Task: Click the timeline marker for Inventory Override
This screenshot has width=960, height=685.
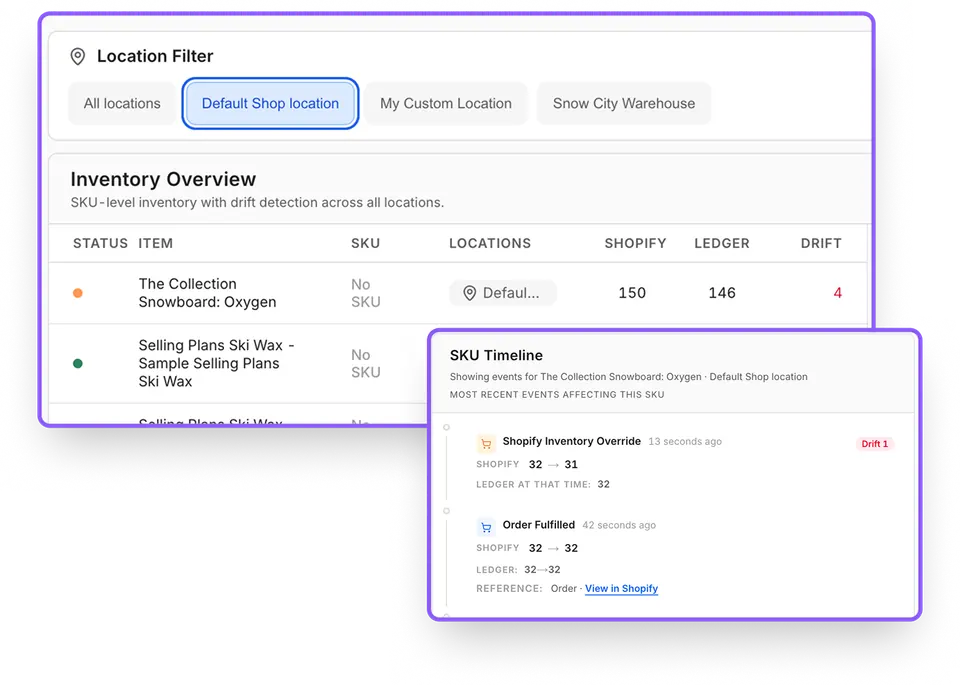Action: tap(446, 427)
